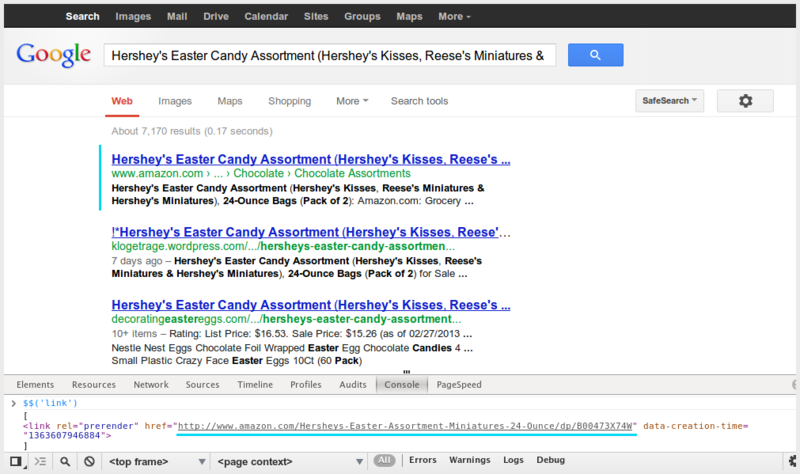The image size is (800, 474).
Task: Open the DevTools Audits panel
Action: (353, 385)
